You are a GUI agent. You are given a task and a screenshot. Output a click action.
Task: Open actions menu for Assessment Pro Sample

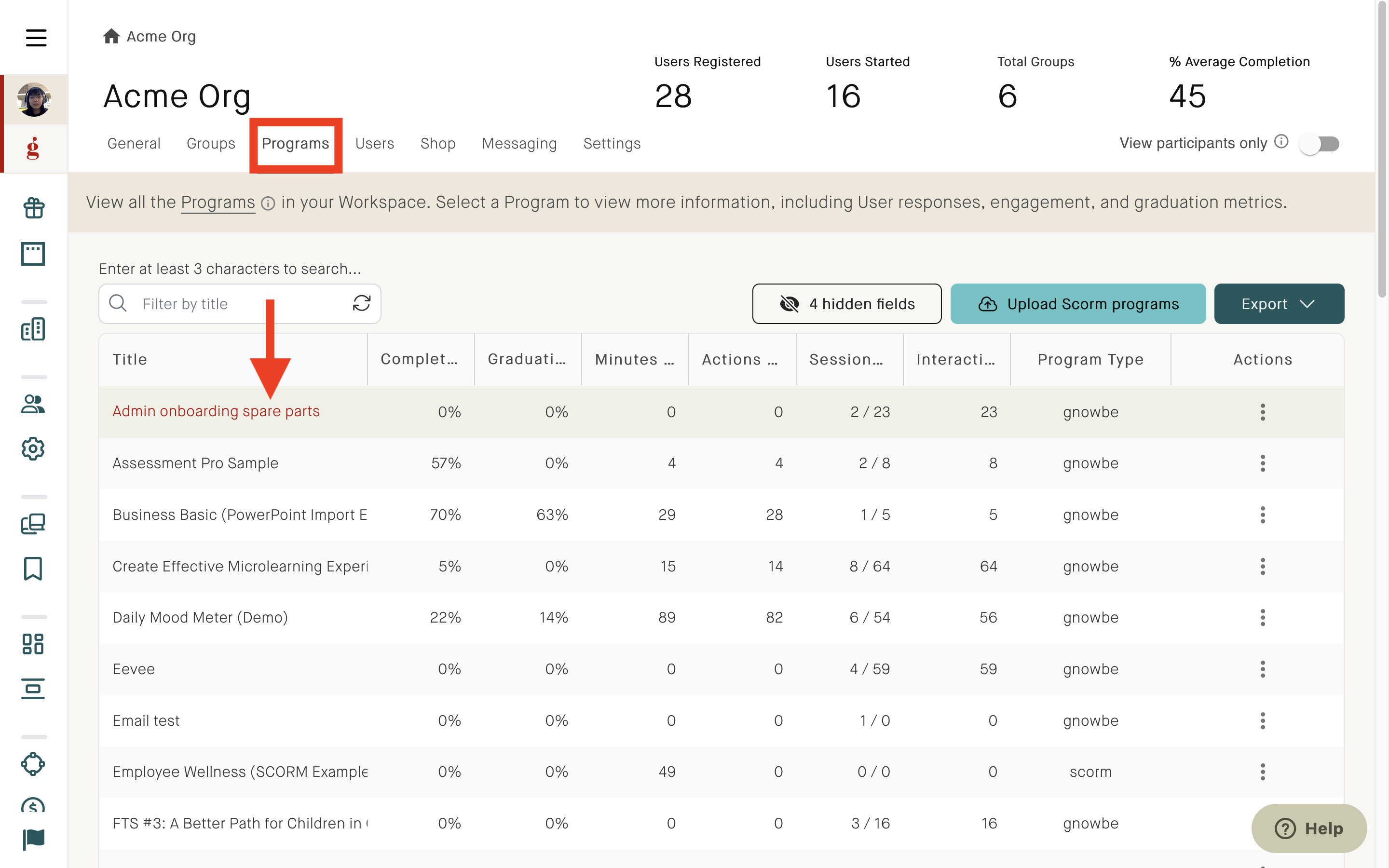1262,463
